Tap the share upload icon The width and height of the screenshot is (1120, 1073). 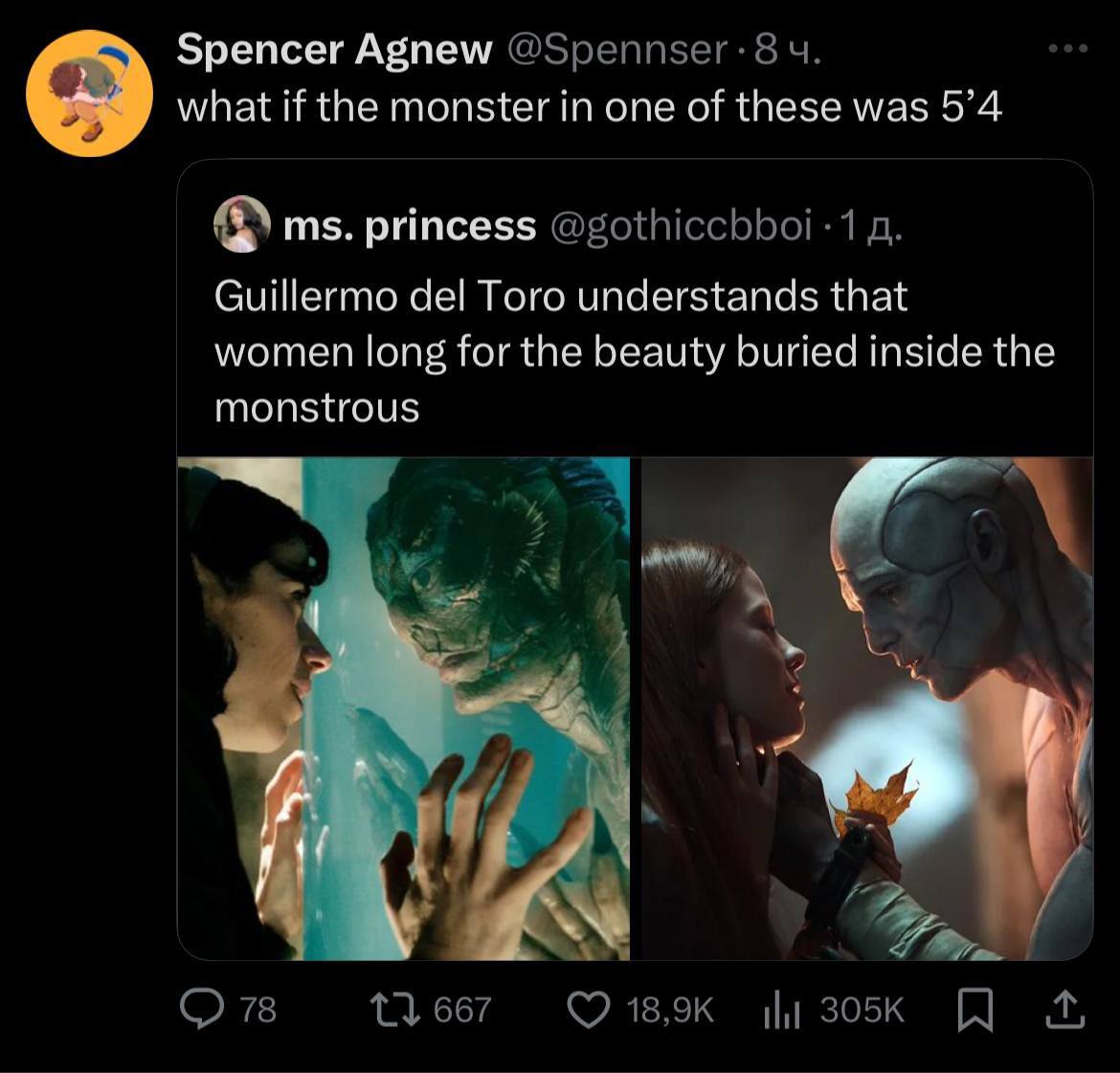(x=1065, y=1010)
